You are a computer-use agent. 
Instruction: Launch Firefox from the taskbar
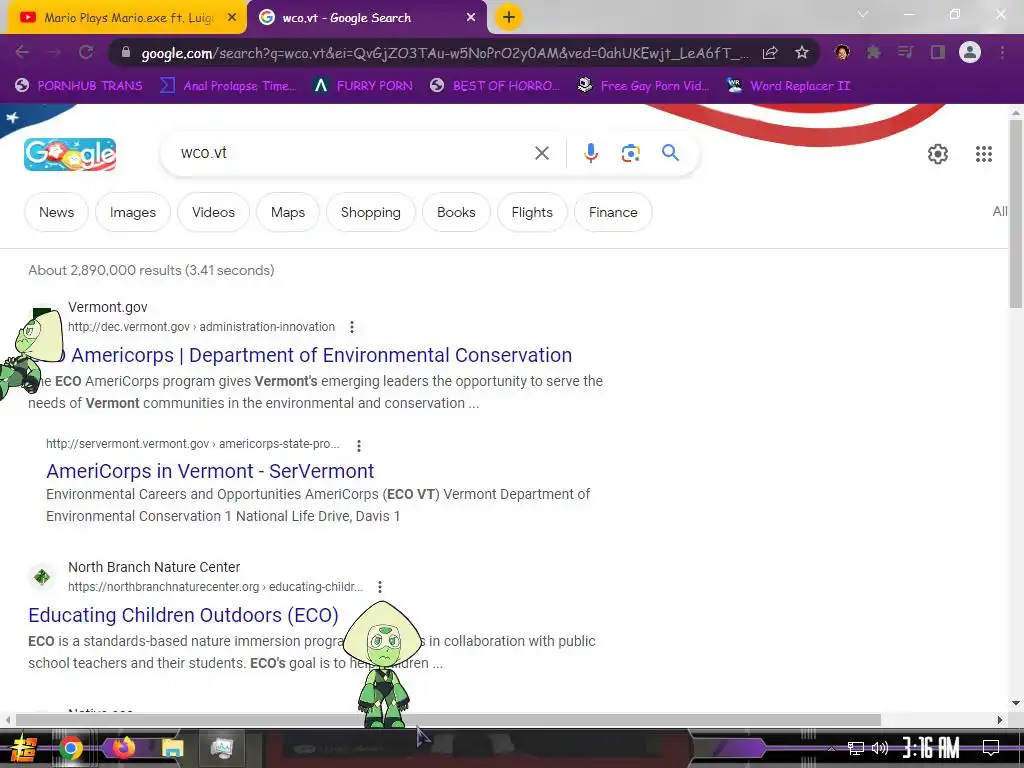[x=123, y=747]
